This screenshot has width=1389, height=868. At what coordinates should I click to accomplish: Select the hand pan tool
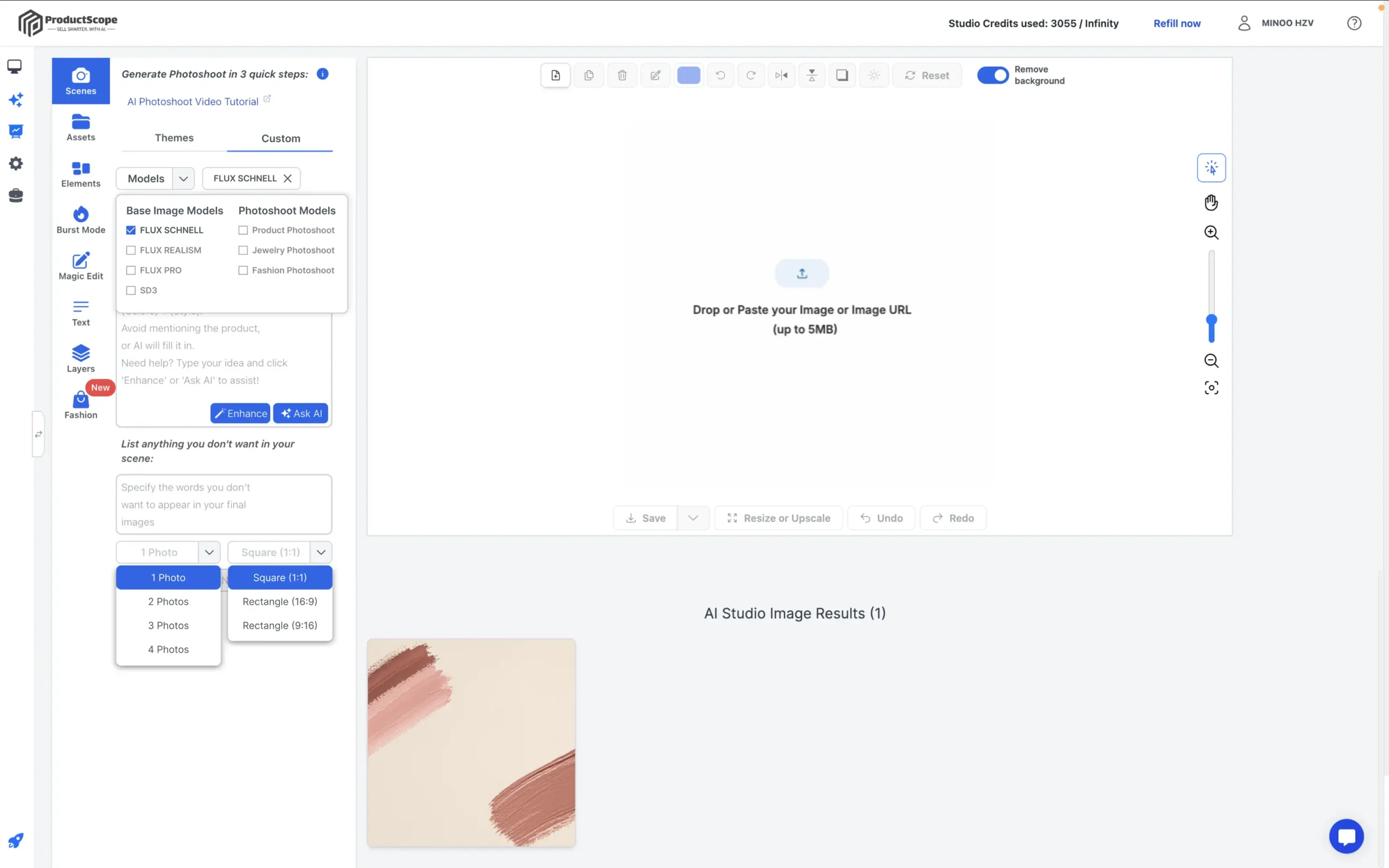pyautogui.click(x=1211, y=202)
